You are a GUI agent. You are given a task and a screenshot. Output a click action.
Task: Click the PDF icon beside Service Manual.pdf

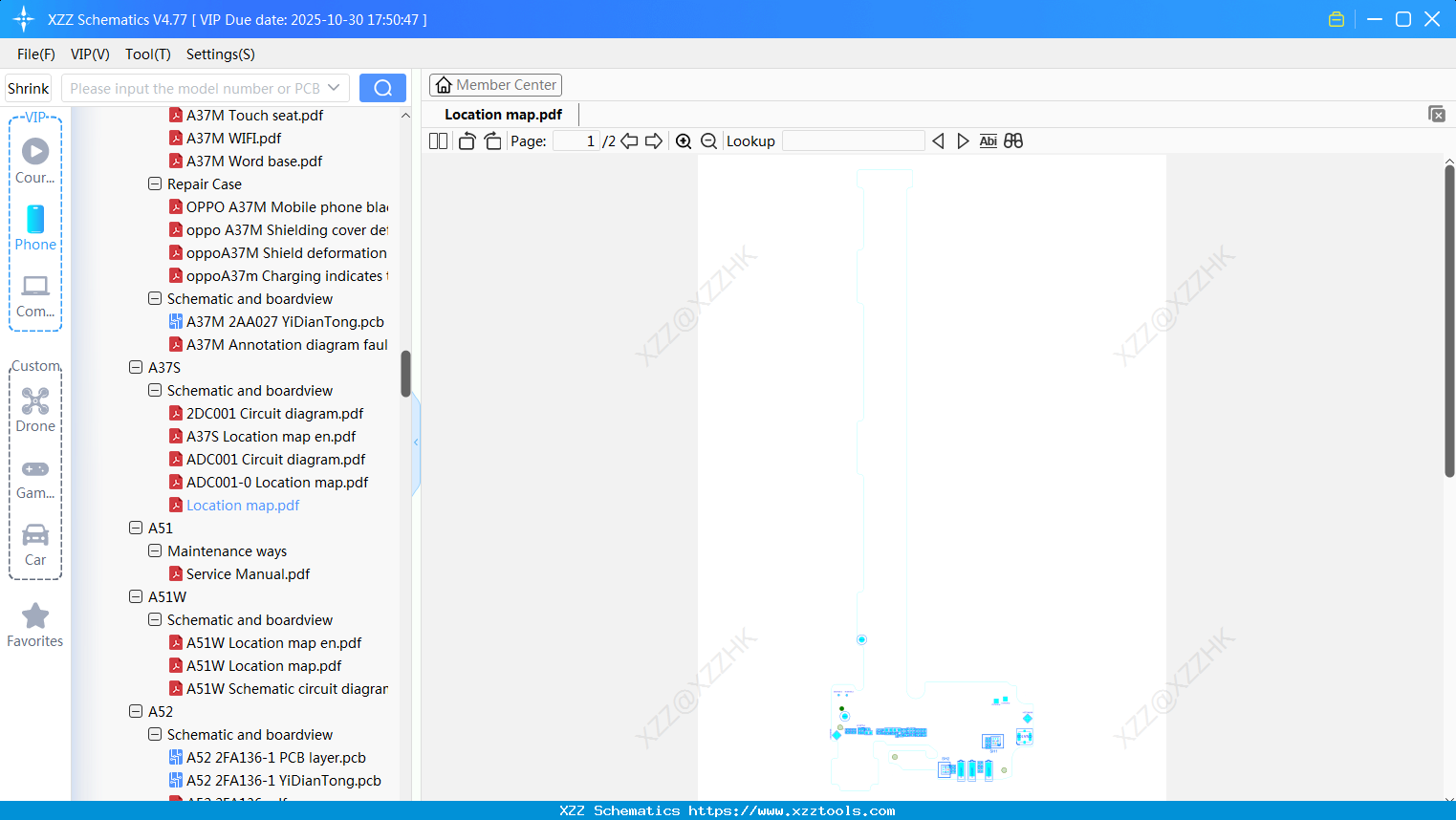[176, 573]
